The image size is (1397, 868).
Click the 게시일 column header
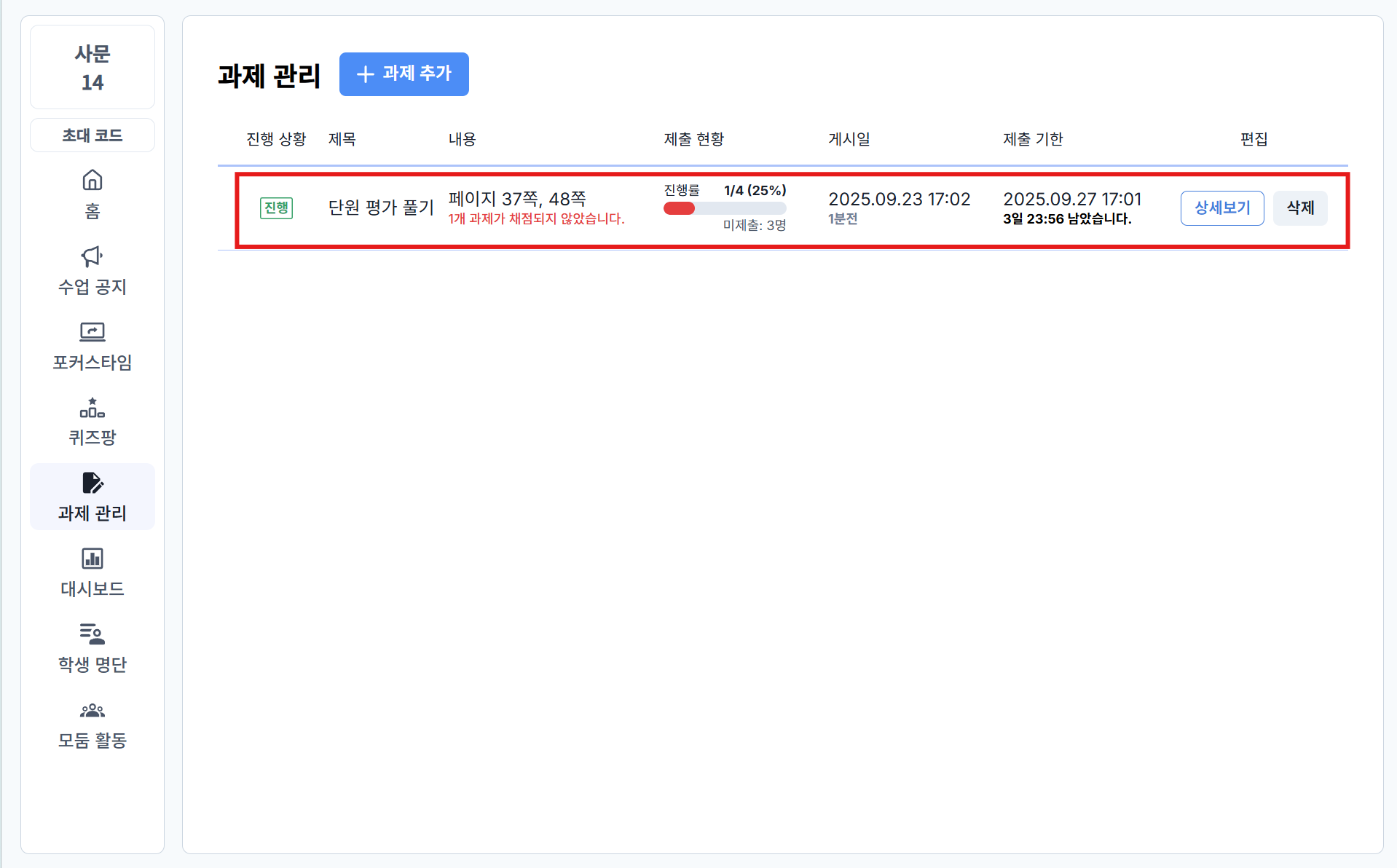pyautogui.click(x=849, y=139)
